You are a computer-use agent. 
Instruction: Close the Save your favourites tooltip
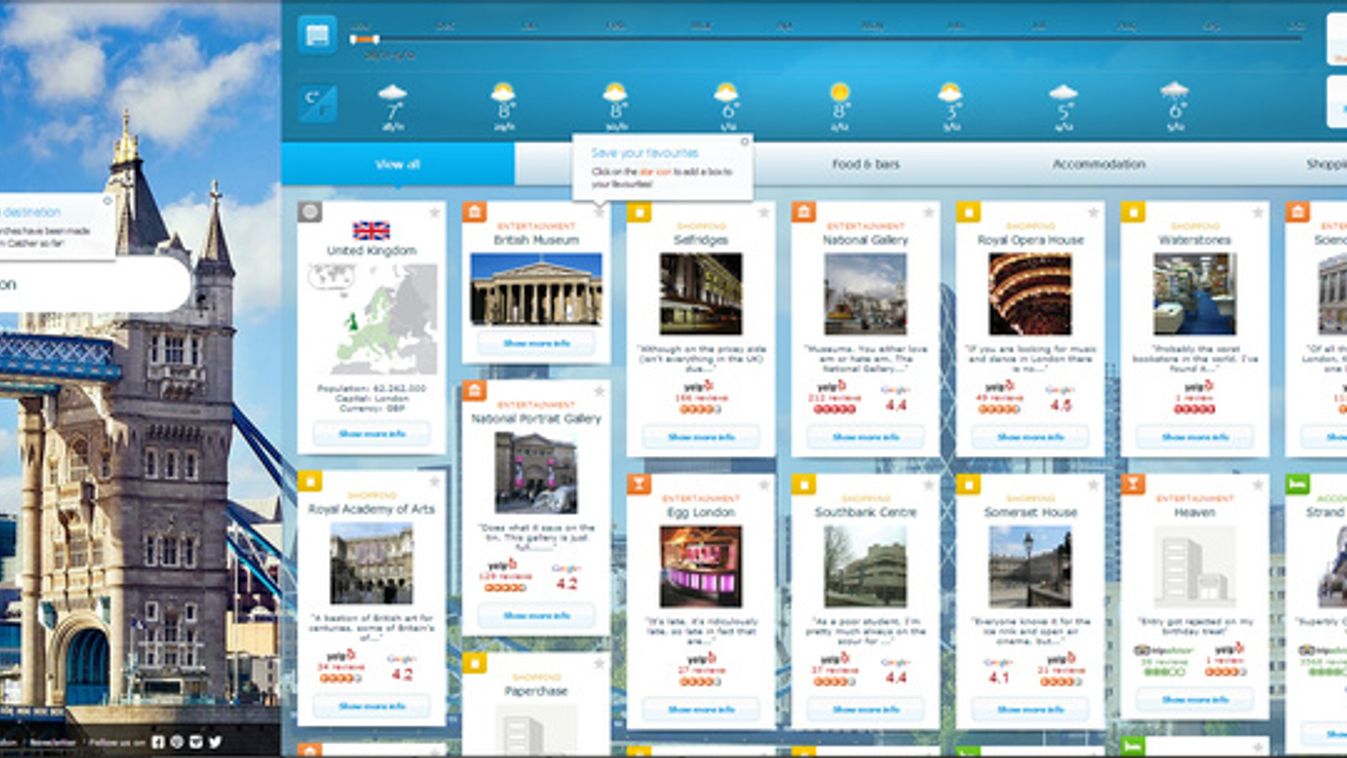pos(744,142)
